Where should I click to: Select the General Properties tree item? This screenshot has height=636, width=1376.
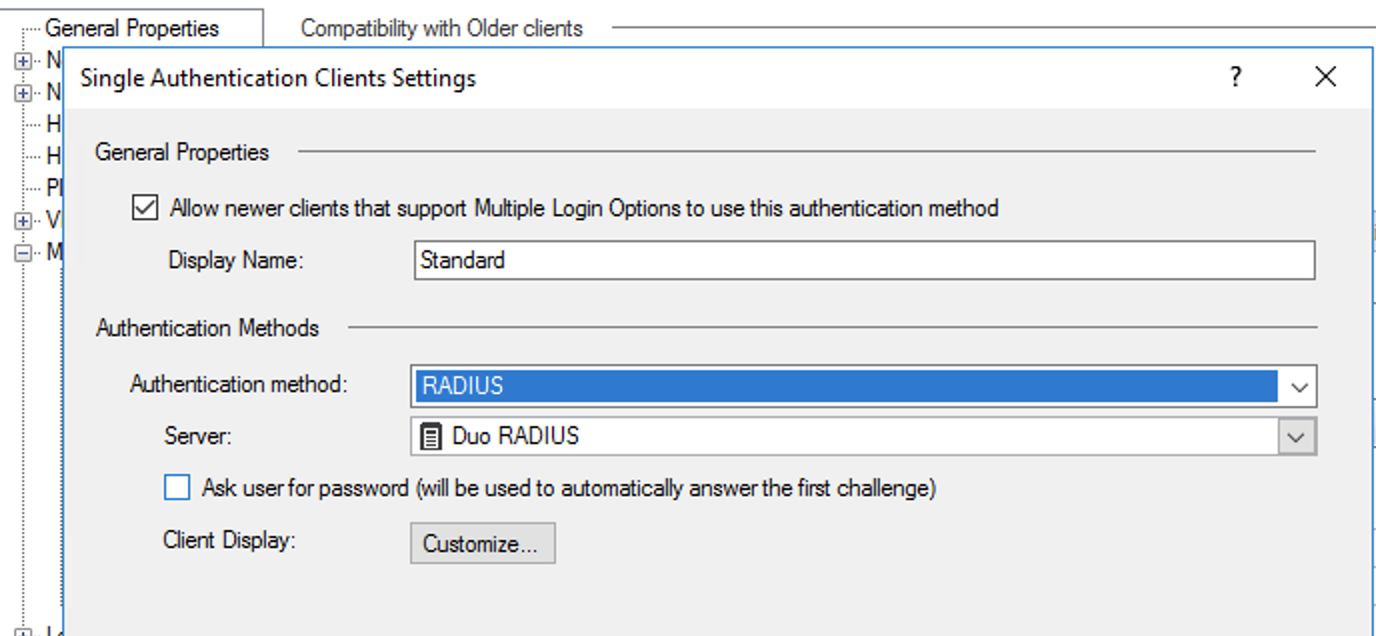[x=131, y=27]
